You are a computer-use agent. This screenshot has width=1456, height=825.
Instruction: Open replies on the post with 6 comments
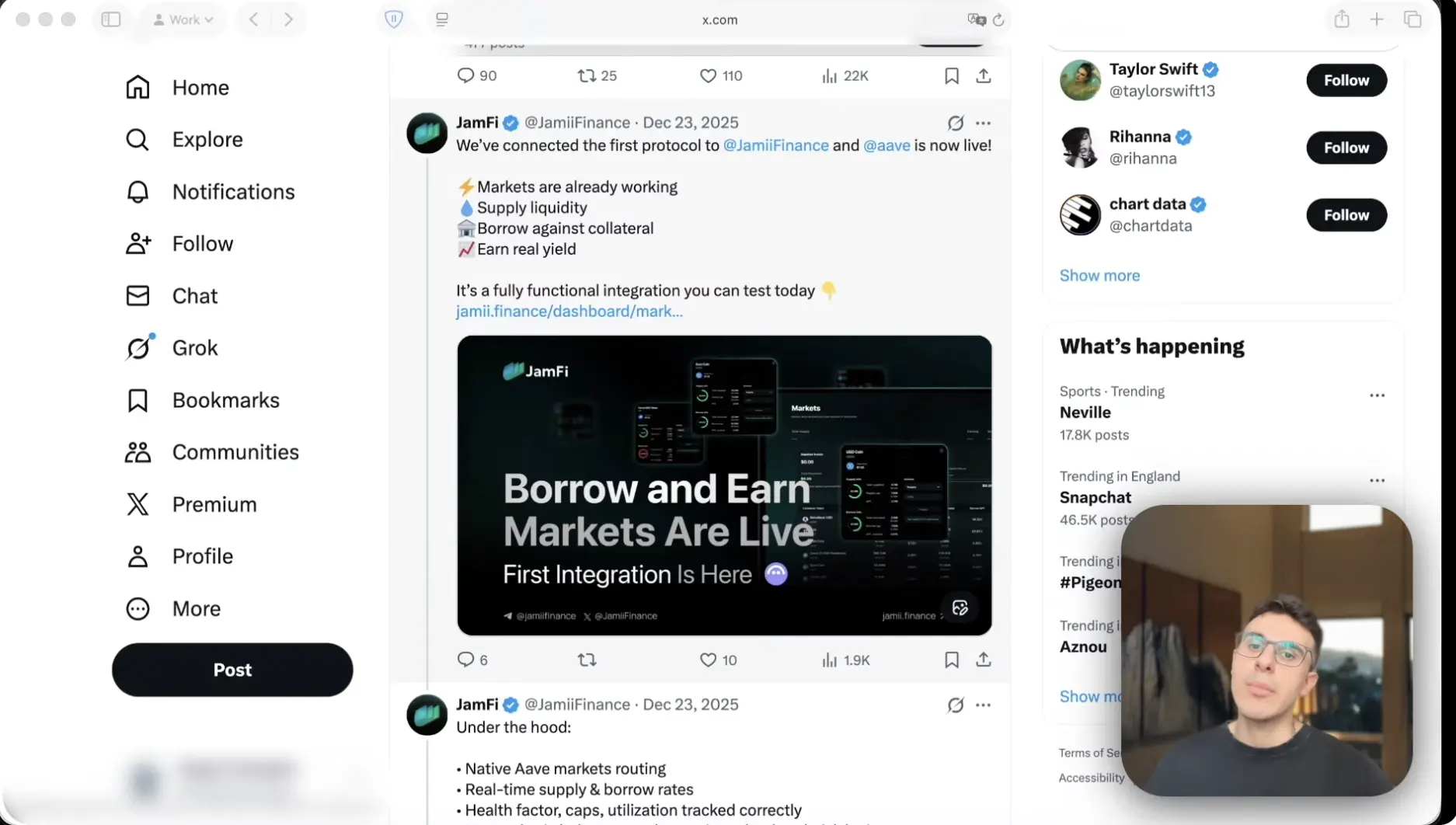click(x=472, y=660)
